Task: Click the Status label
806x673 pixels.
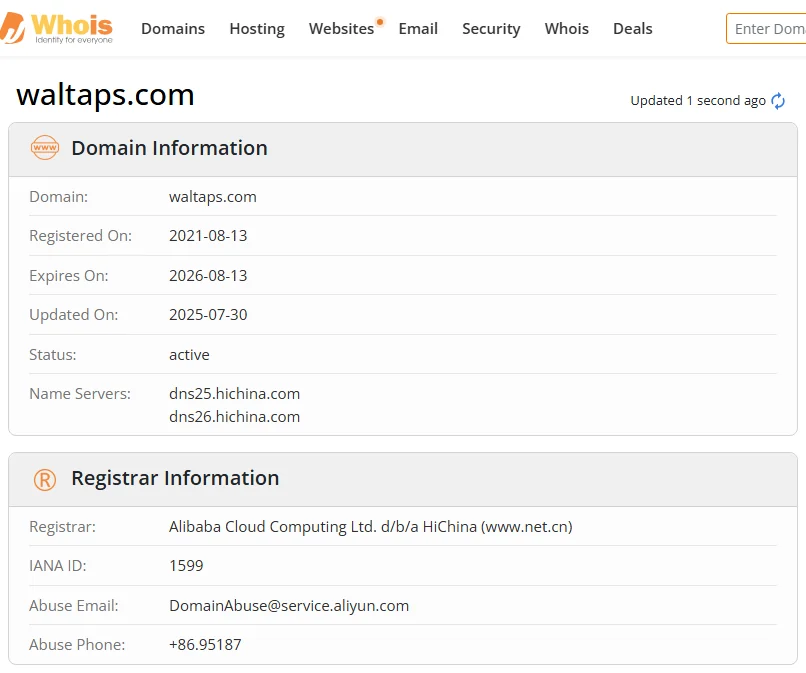Action: [x=52, y=355]
